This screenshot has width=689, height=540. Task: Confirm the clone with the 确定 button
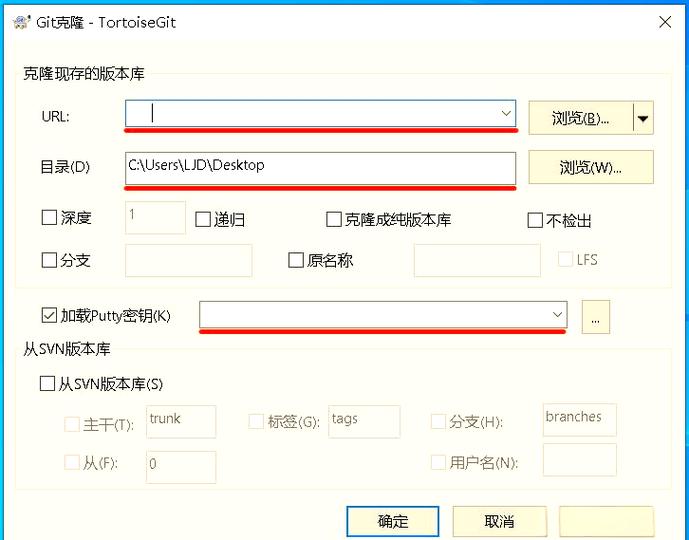[x=393, y=522]
